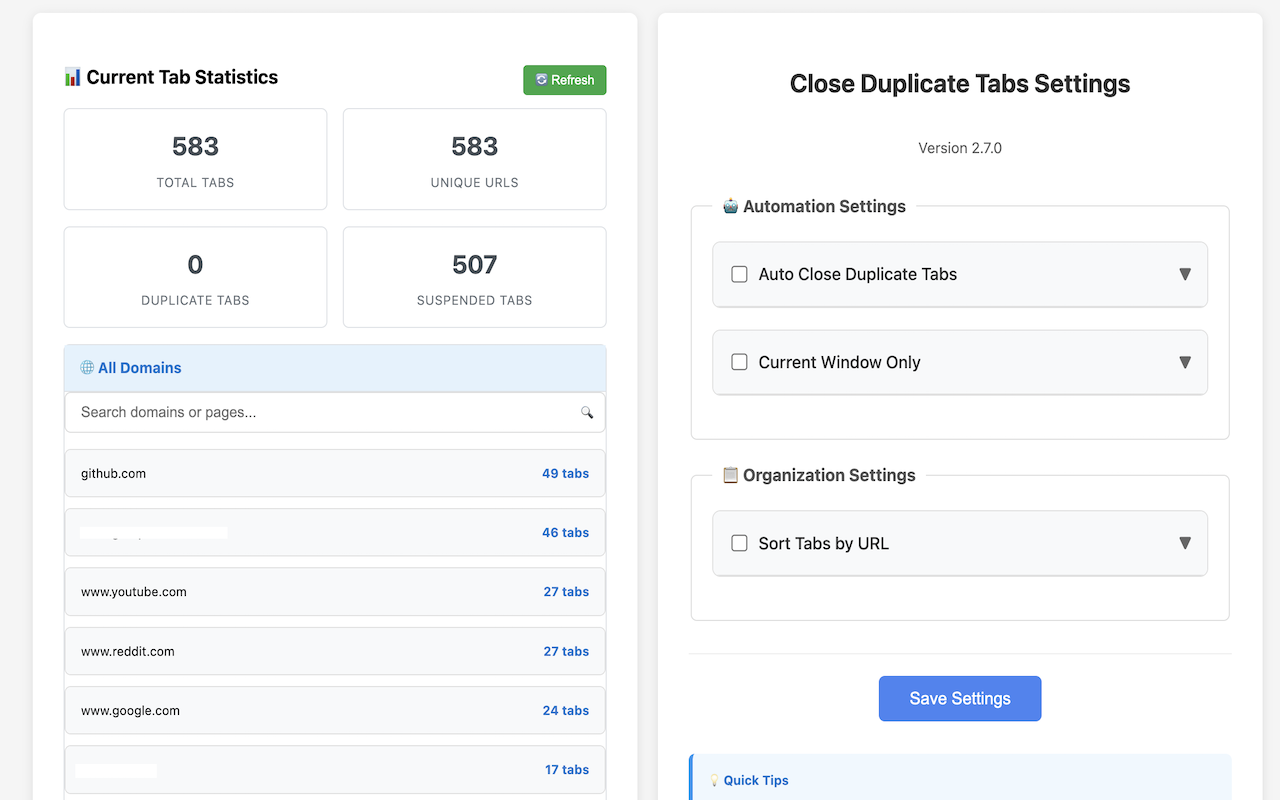
Task: Toggle the Current Window Only checkbox
Action: click(x=740, y=362)
